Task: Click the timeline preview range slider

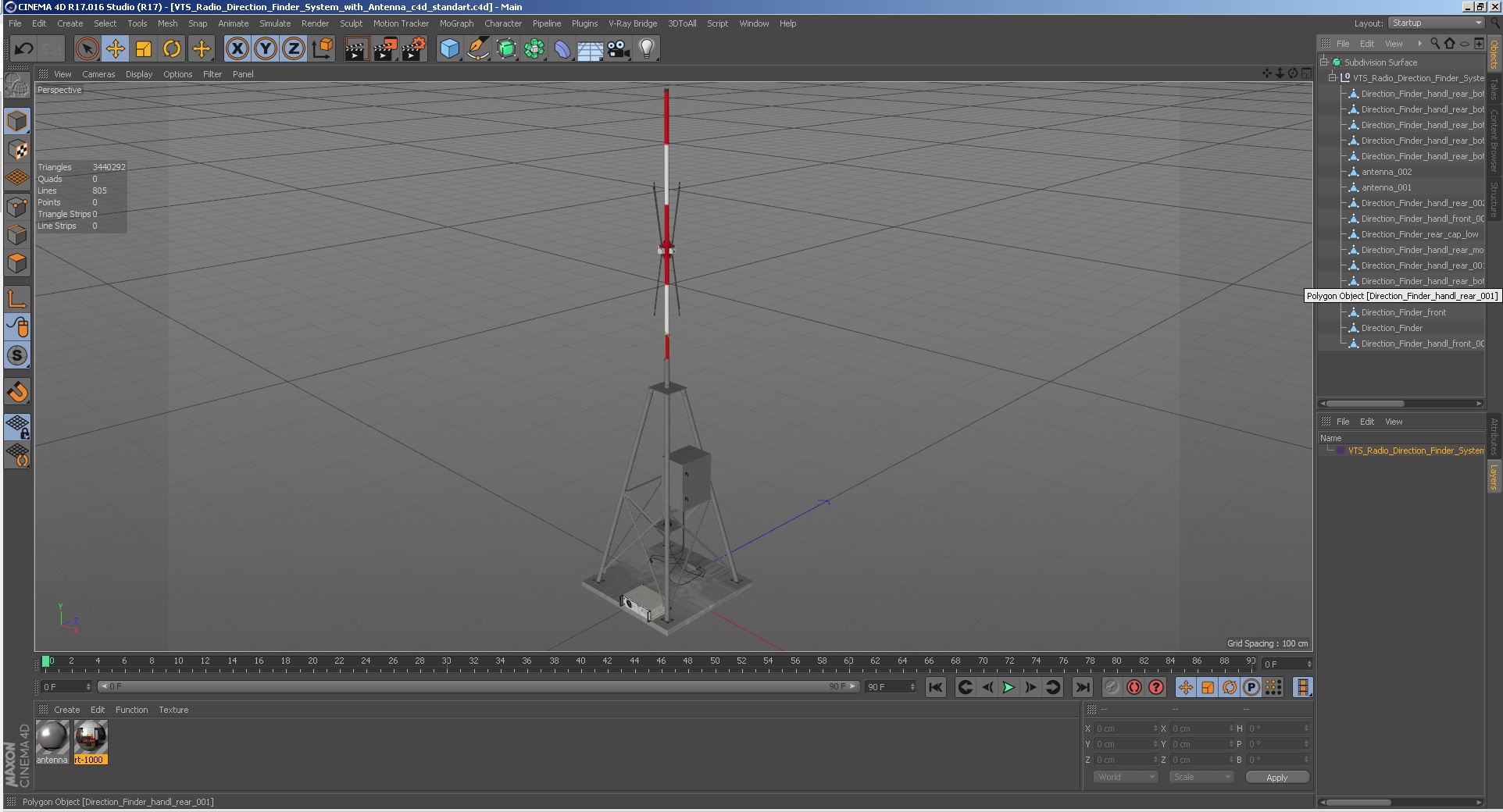Action: tap(478, 687)
